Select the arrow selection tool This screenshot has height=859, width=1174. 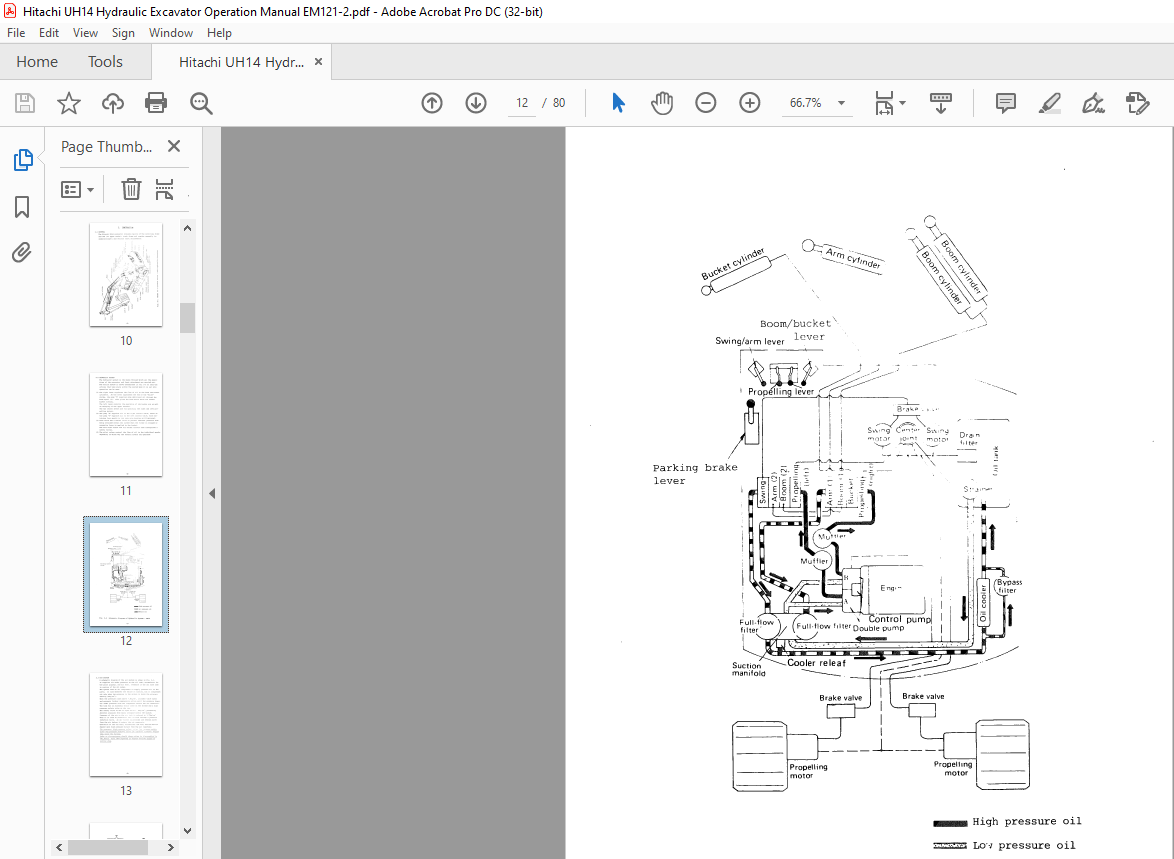[618, 103]
